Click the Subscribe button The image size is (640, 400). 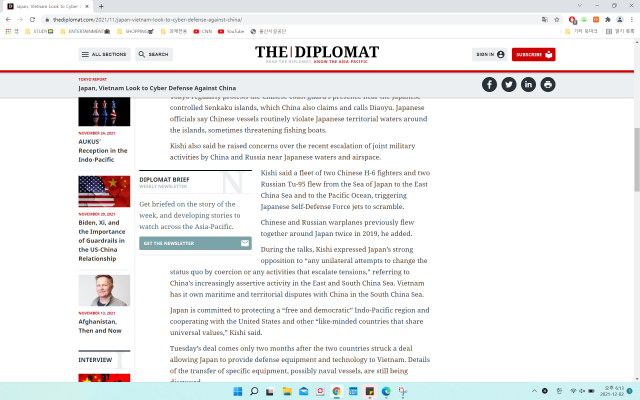[534, 54]
